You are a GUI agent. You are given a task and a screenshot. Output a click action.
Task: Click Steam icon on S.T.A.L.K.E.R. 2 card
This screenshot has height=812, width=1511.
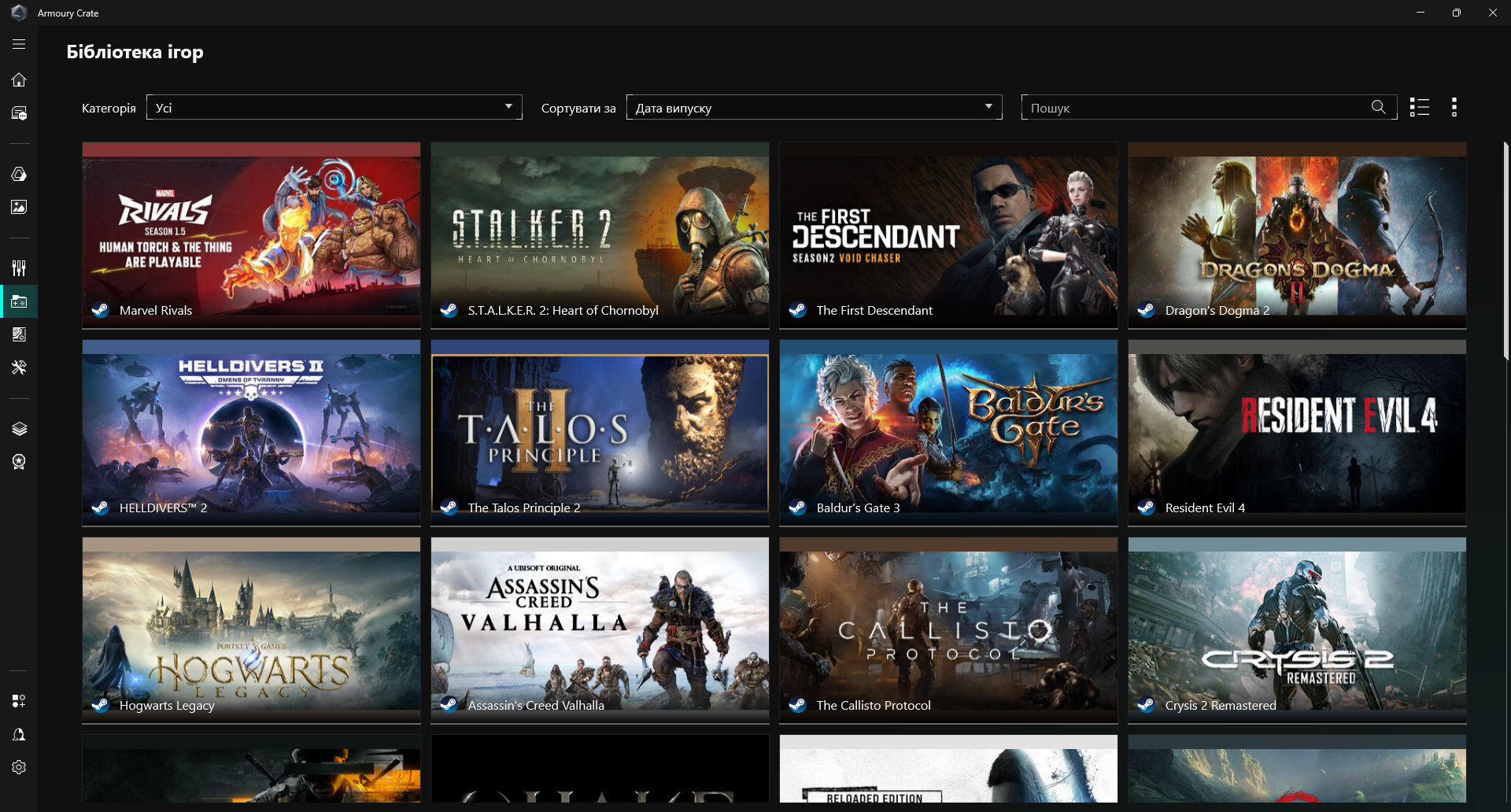click(449, 310)
